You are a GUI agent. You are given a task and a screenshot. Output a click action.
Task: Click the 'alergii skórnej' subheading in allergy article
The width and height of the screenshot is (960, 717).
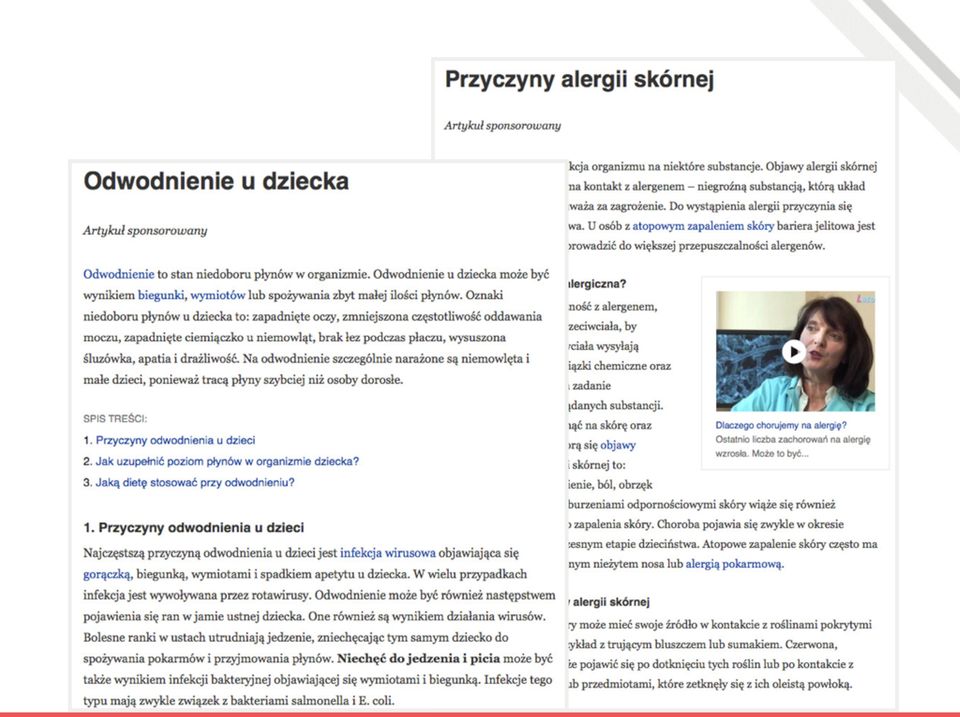[x=610, y=602]
